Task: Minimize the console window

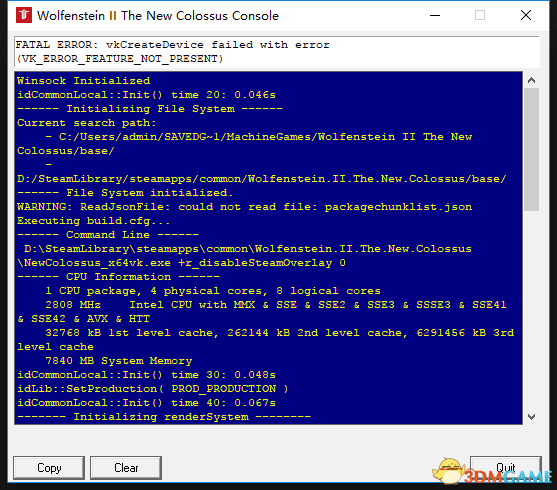Action: pos(435,15)
